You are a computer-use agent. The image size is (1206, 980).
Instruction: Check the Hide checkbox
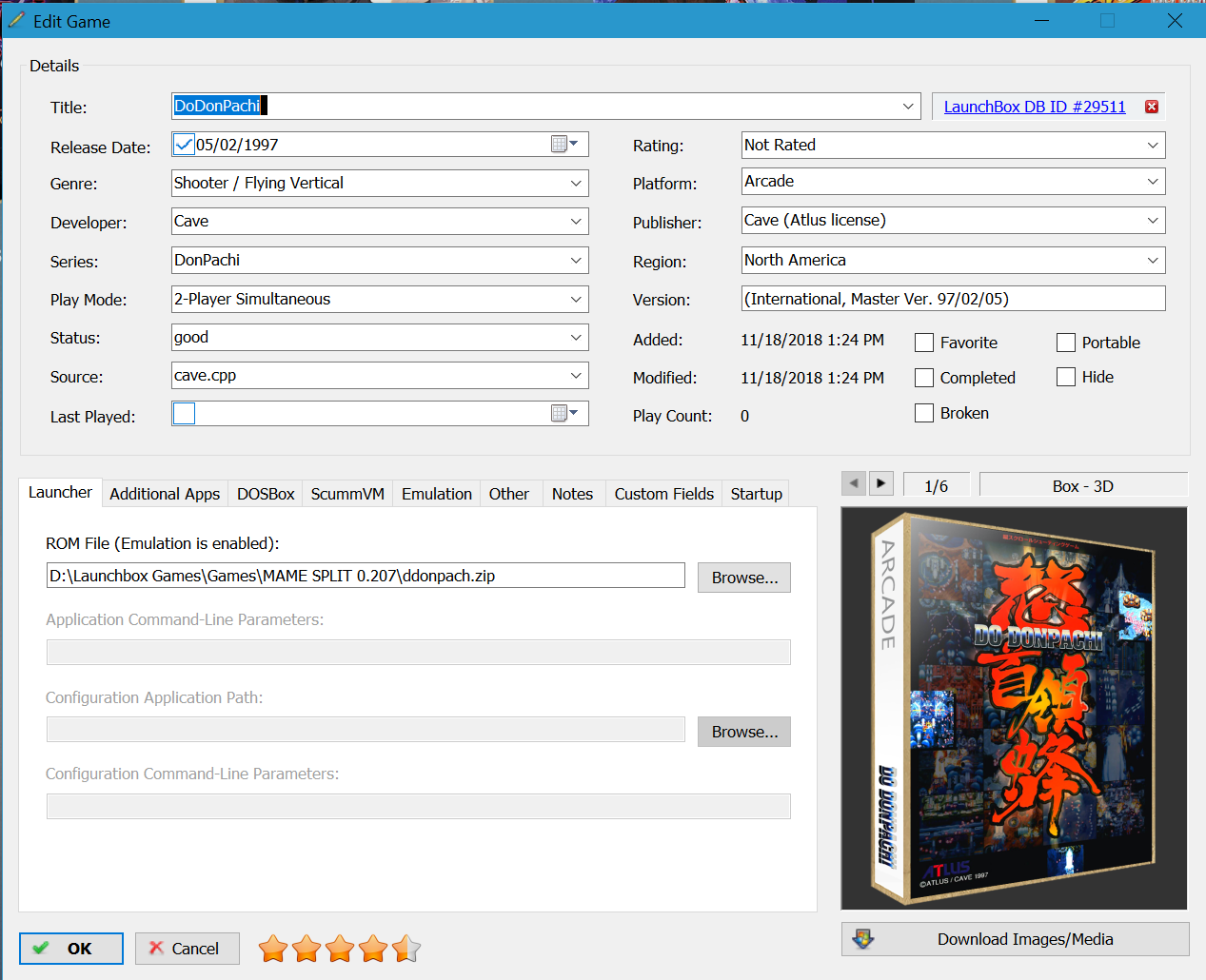click(x=1066, y=377)
